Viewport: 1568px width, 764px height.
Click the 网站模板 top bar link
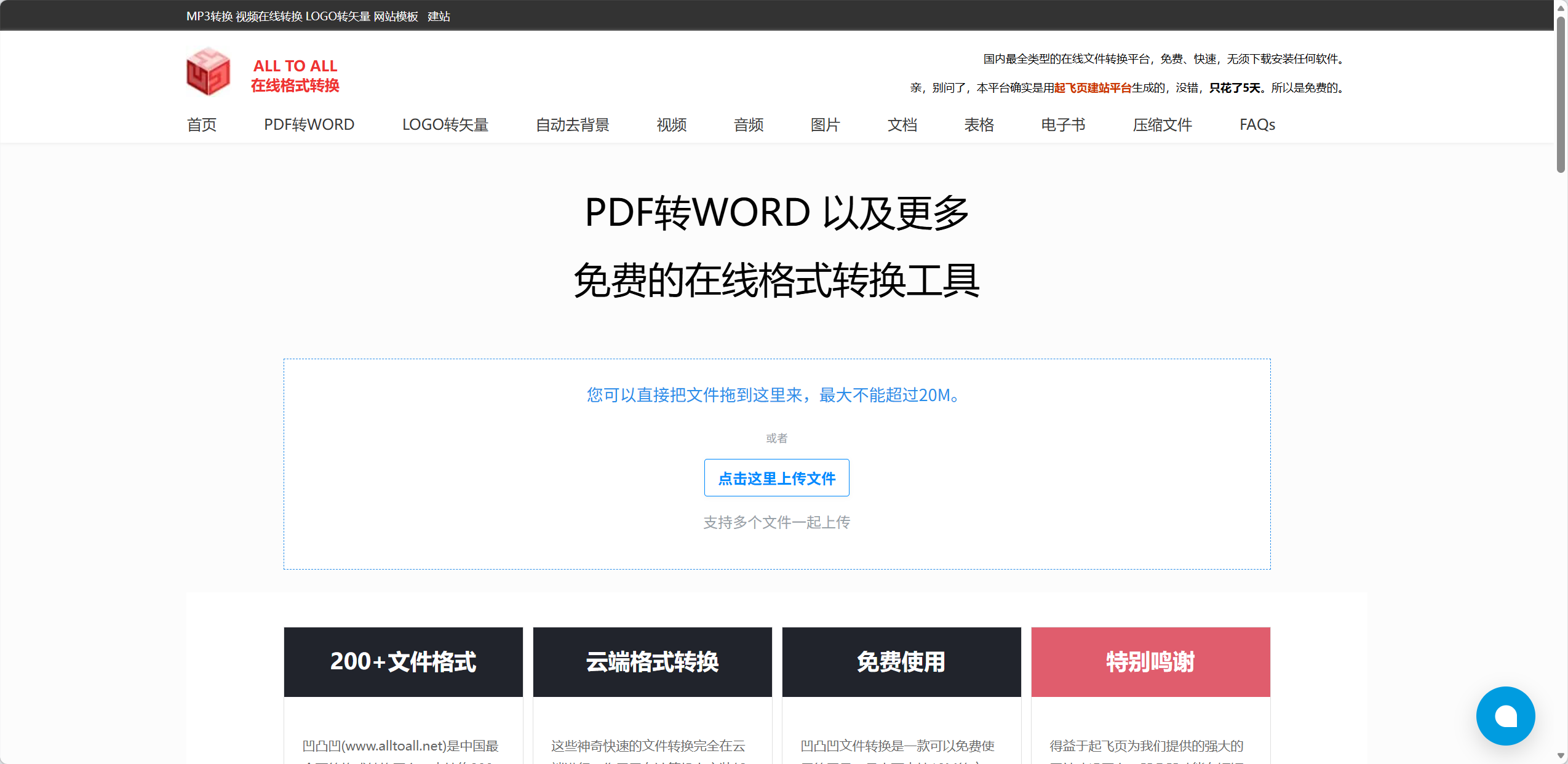[x=396, y=17]
